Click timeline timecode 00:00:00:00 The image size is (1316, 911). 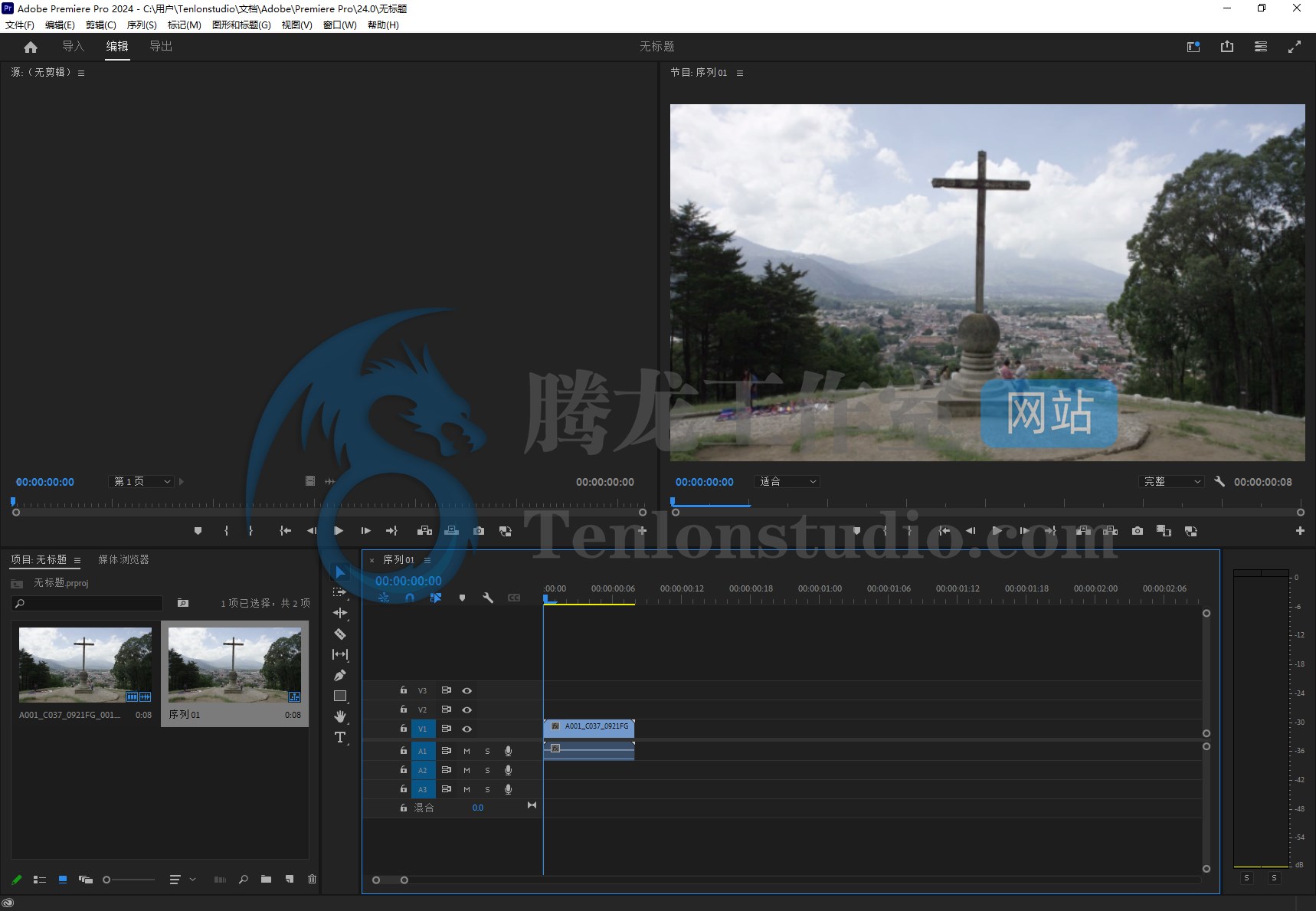(x=408, y=581)
